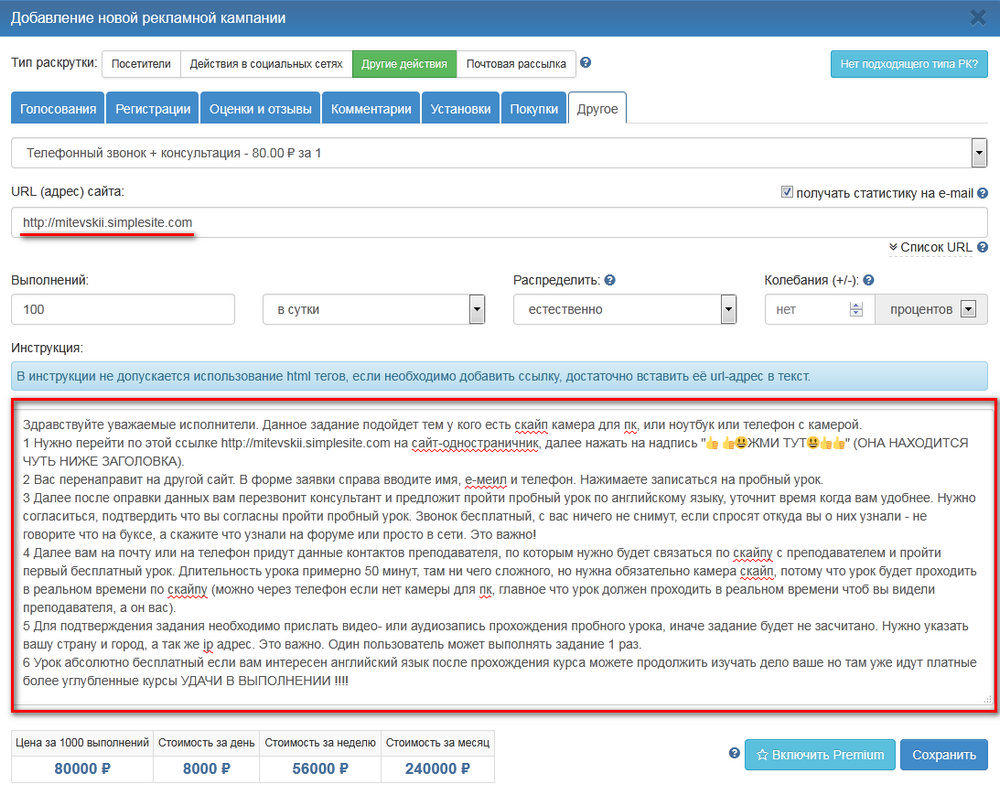Click 'Включить Premium' button

[x=819, y=755]
